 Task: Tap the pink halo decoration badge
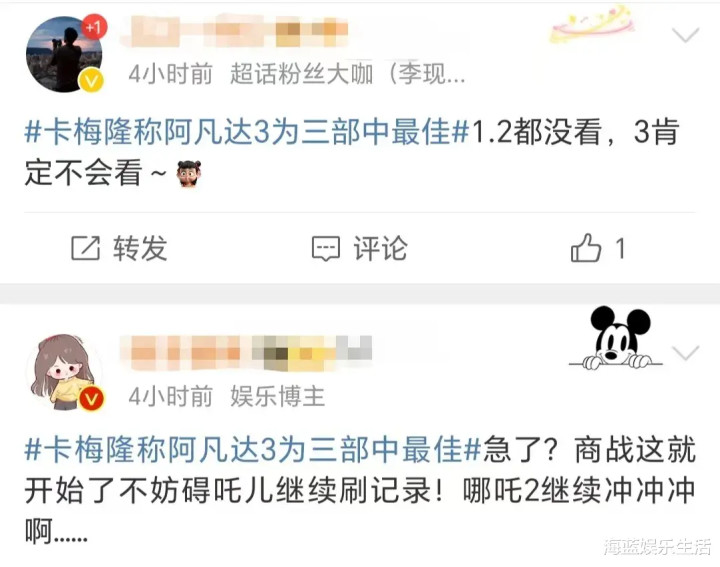pos(592,23)
